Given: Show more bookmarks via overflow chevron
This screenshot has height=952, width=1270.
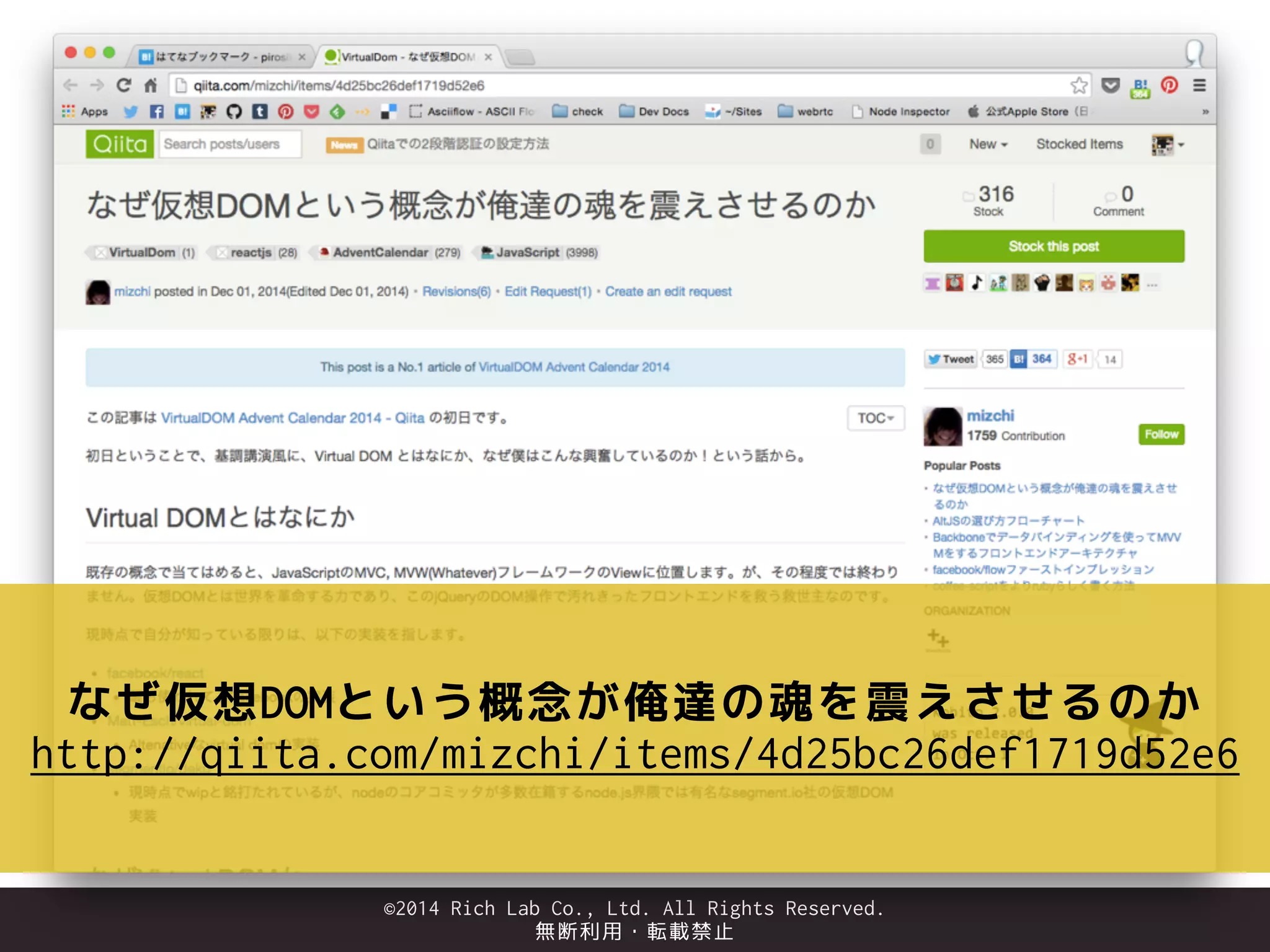Looking at the screenshot, I should [1205, 112].
